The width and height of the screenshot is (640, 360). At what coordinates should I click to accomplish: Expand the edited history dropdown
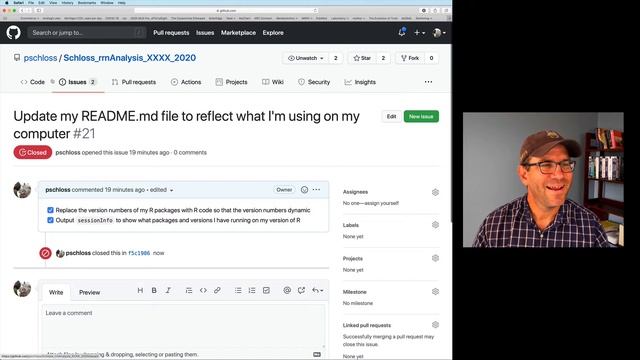162,190
